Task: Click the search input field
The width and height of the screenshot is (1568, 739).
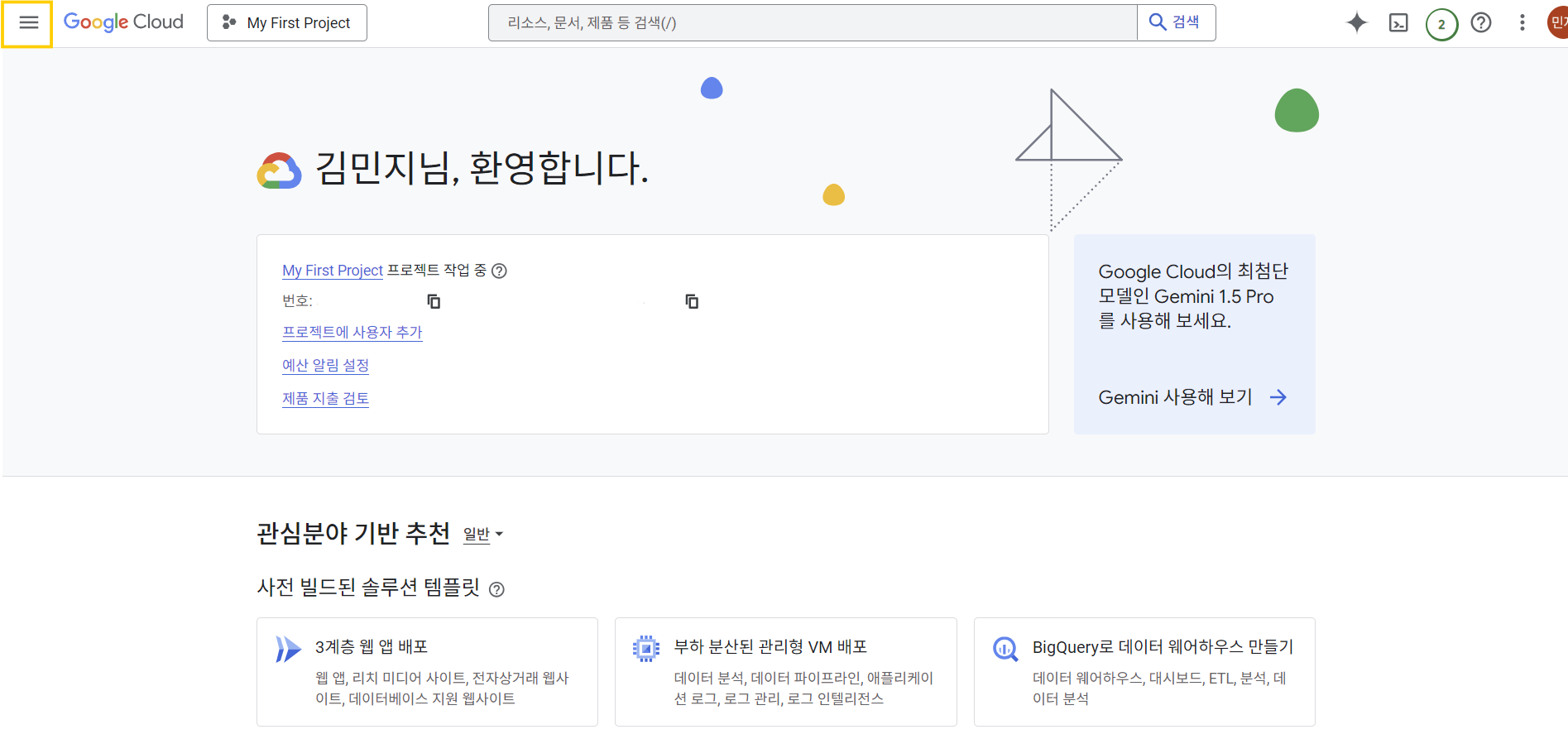Action: tap(813, 23)
